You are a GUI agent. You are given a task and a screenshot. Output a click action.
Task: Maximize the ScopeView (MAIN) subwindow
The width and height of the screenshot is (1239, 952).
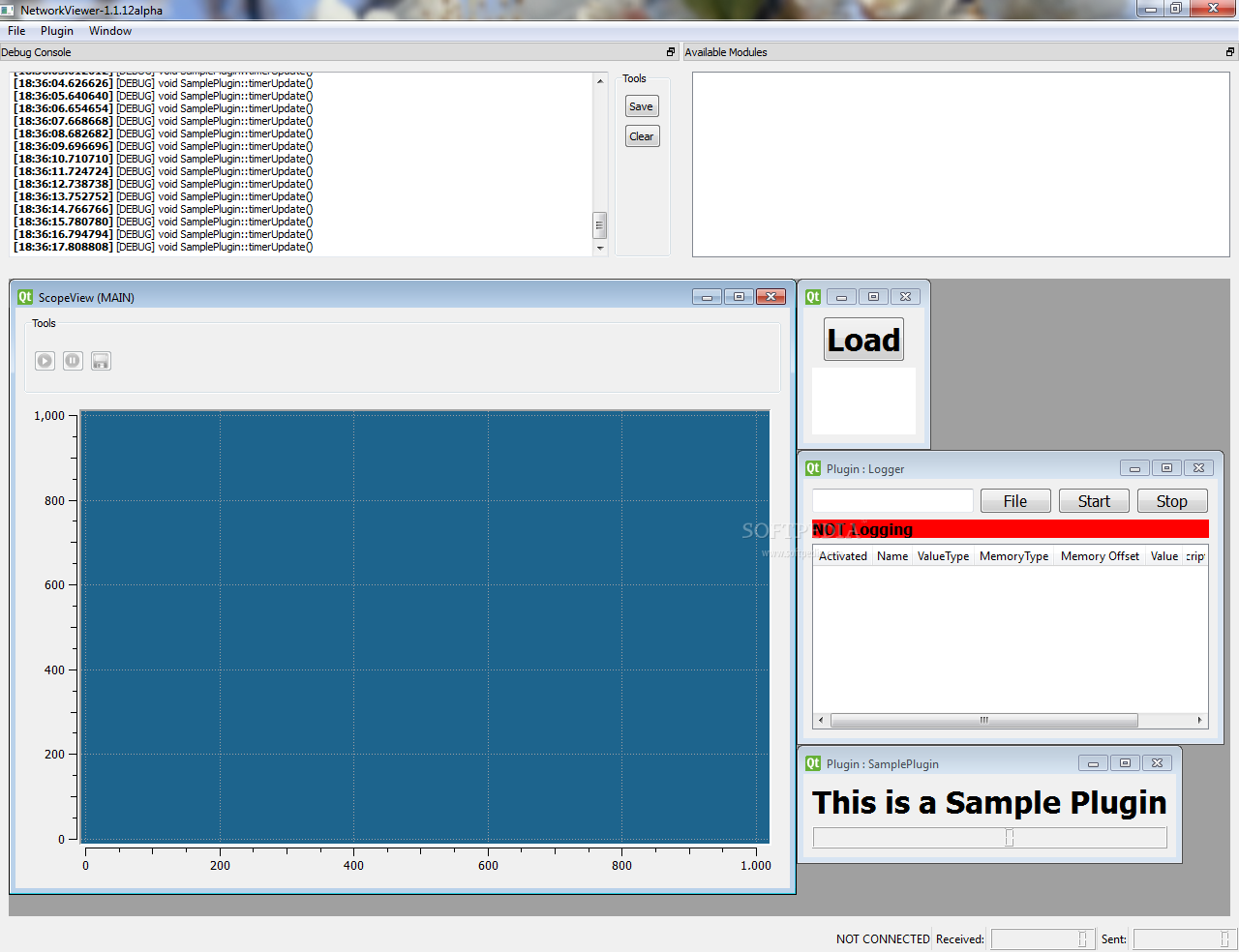tap(739, 297)
